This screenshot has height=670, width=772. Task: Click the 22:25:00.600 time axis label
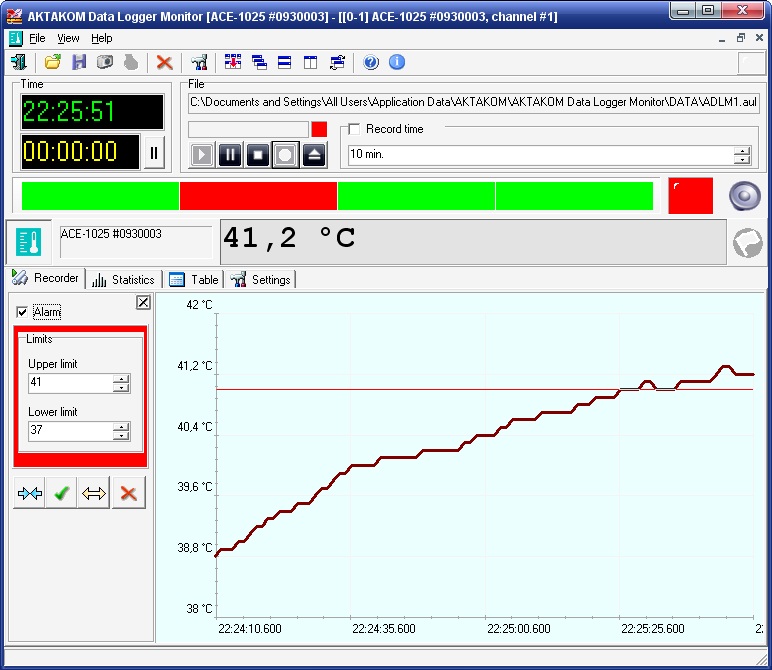pyautogui.click(x=518, y=629)
